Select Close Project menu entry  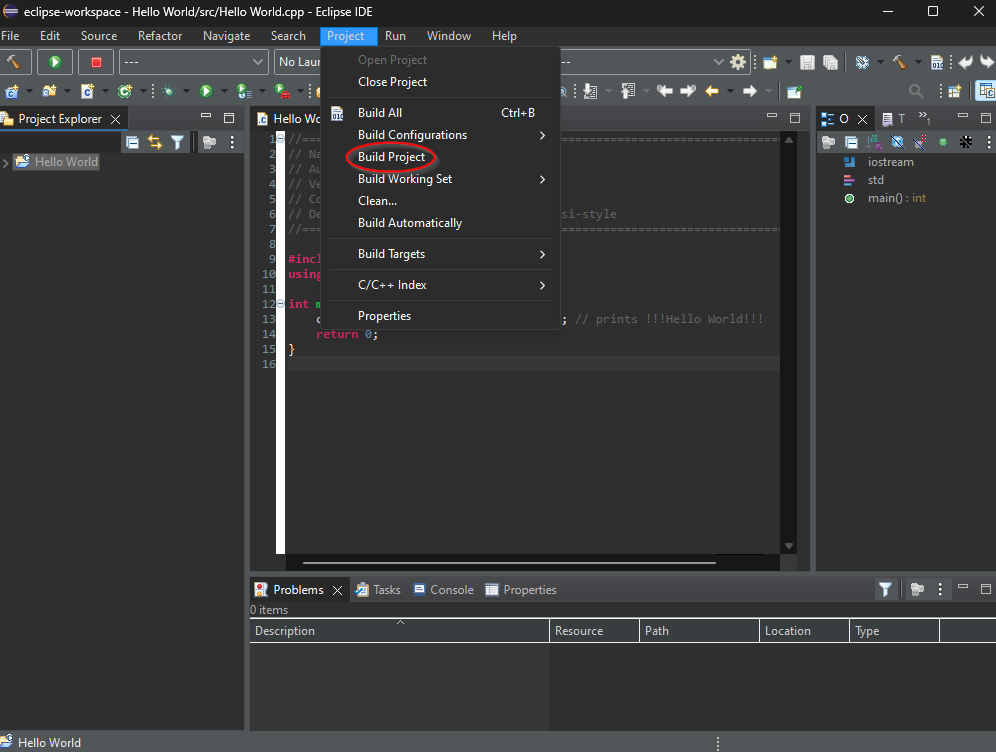click(440, 82)
